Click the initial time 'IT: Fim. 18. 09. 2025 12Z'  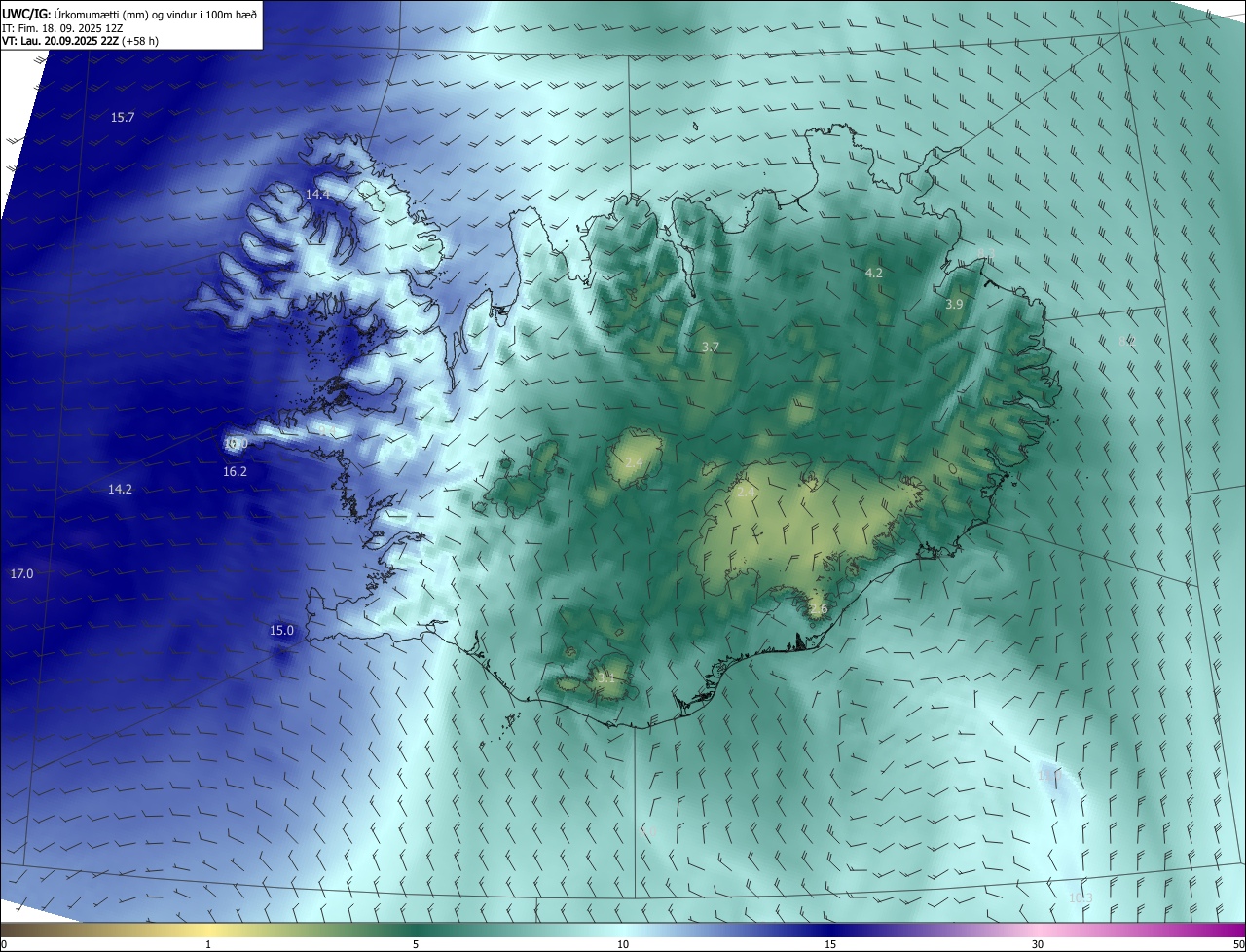click(63, 28)
